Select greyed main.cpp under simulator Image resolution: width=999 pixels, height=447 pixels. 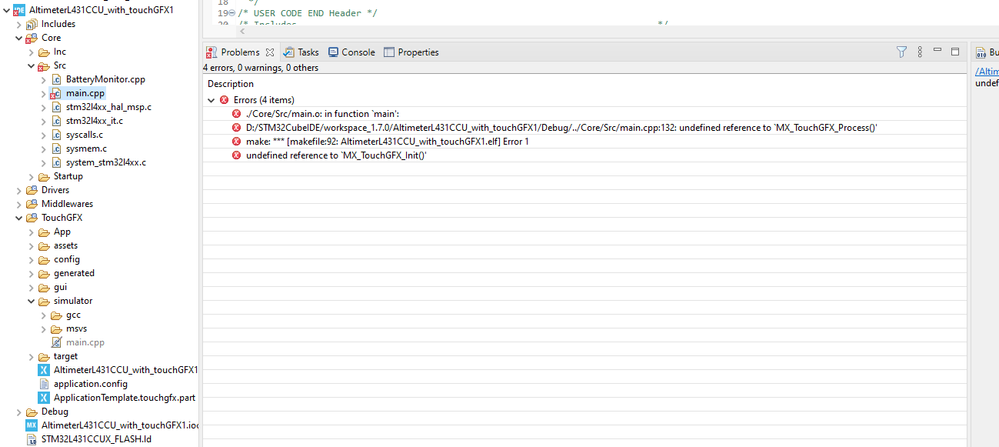[85, 343]
